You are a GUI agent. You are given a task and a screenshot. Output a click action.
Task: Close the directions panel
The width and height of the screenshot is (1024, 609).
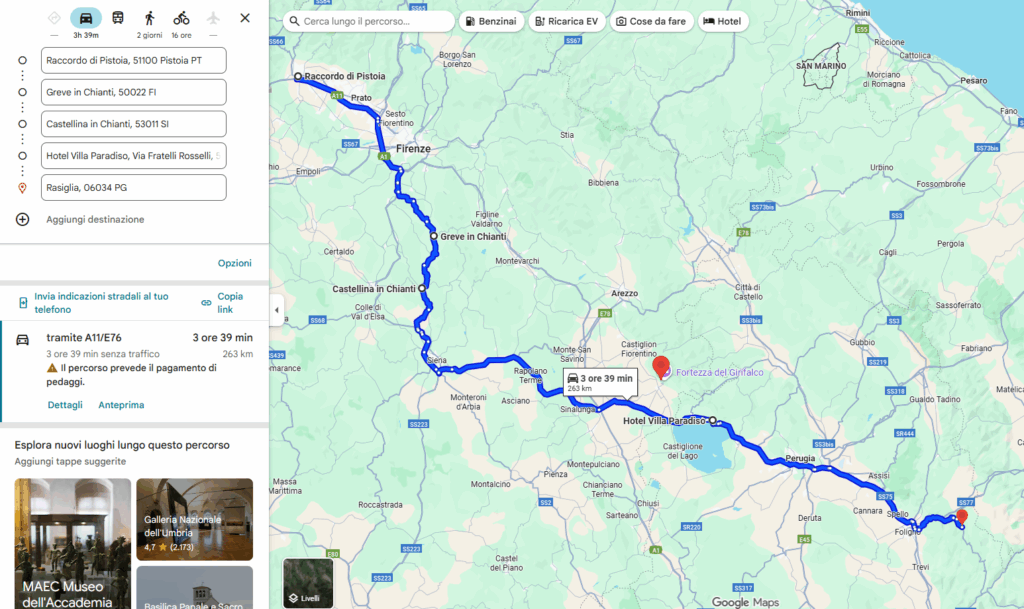click(245, 18)
